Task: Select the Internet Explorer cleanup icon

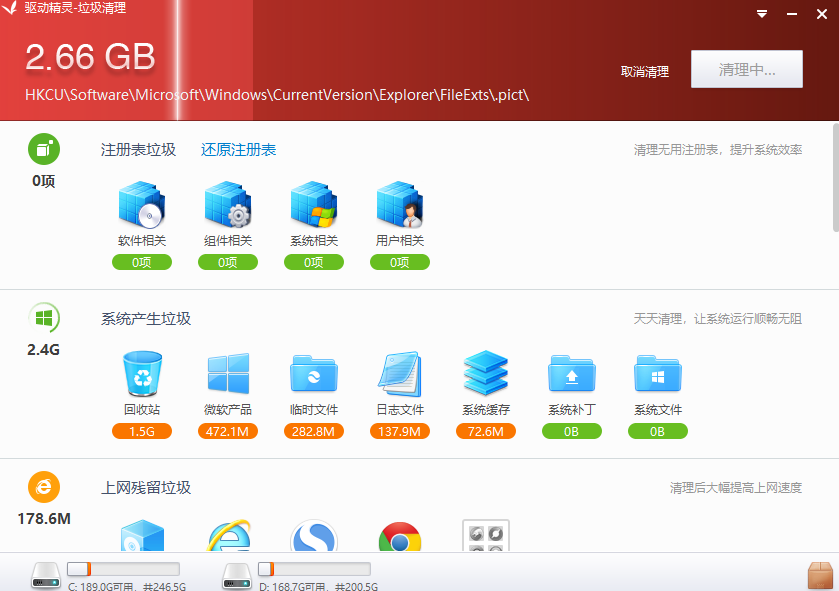Action: (x=227, y=535)
